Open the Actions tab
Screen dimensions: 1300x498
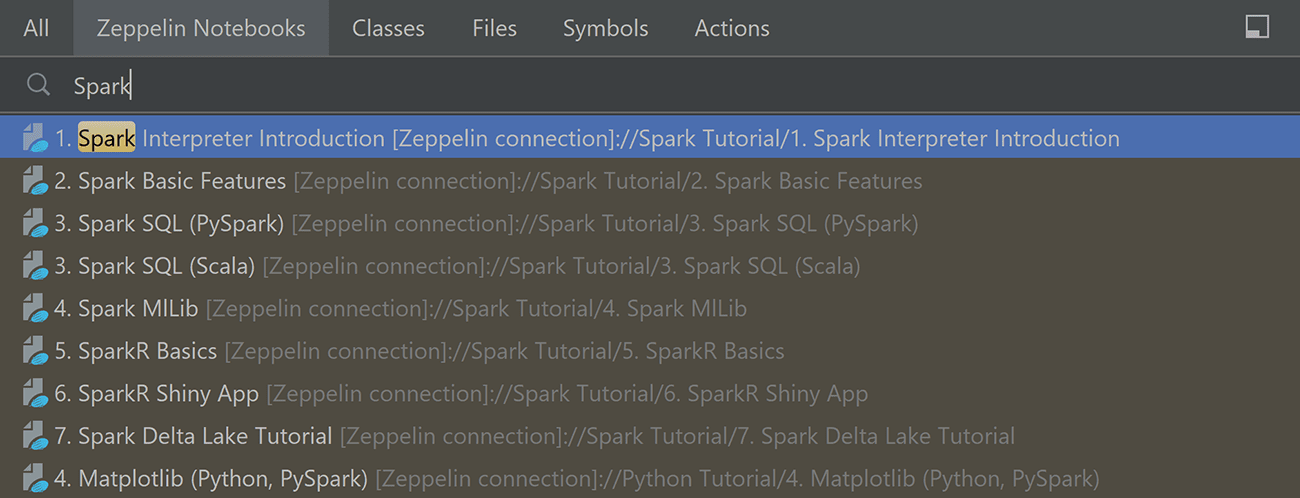[732, 28]
